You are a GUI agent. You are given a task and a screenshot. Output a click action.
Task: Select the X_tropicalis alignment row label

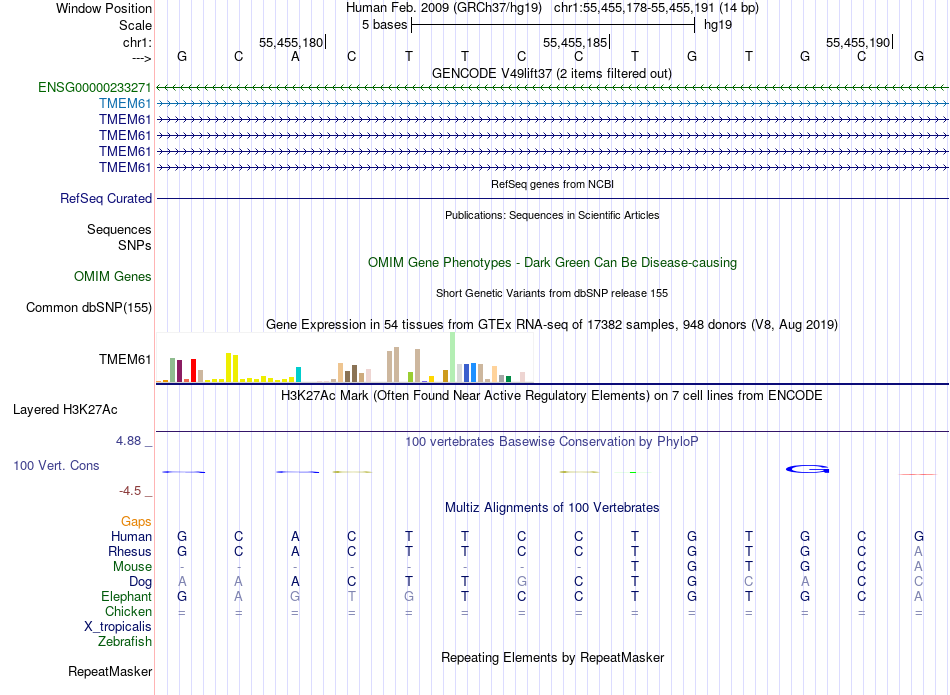[118, 627]
